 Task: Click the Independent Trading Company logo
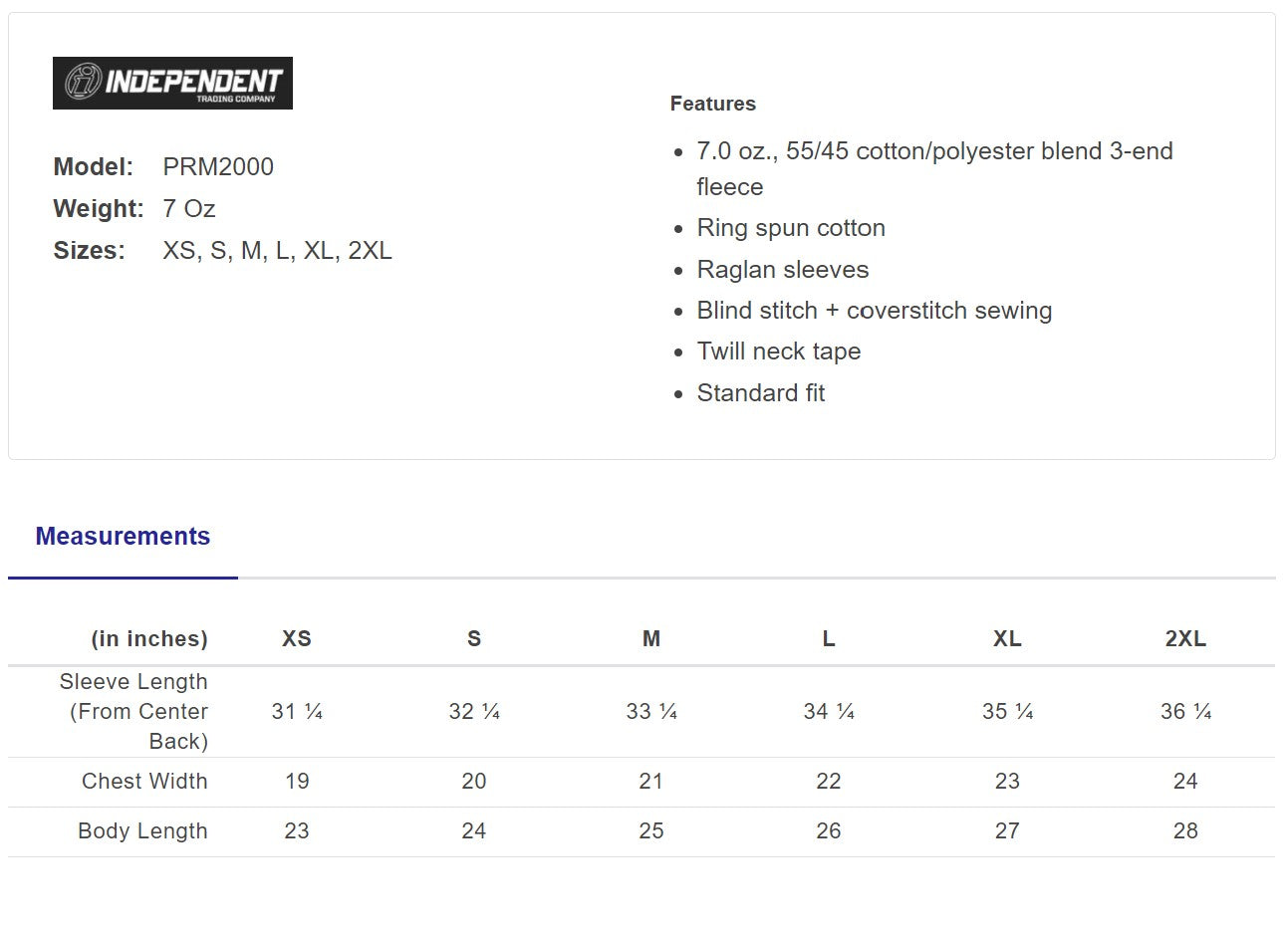tap(172, 83)
